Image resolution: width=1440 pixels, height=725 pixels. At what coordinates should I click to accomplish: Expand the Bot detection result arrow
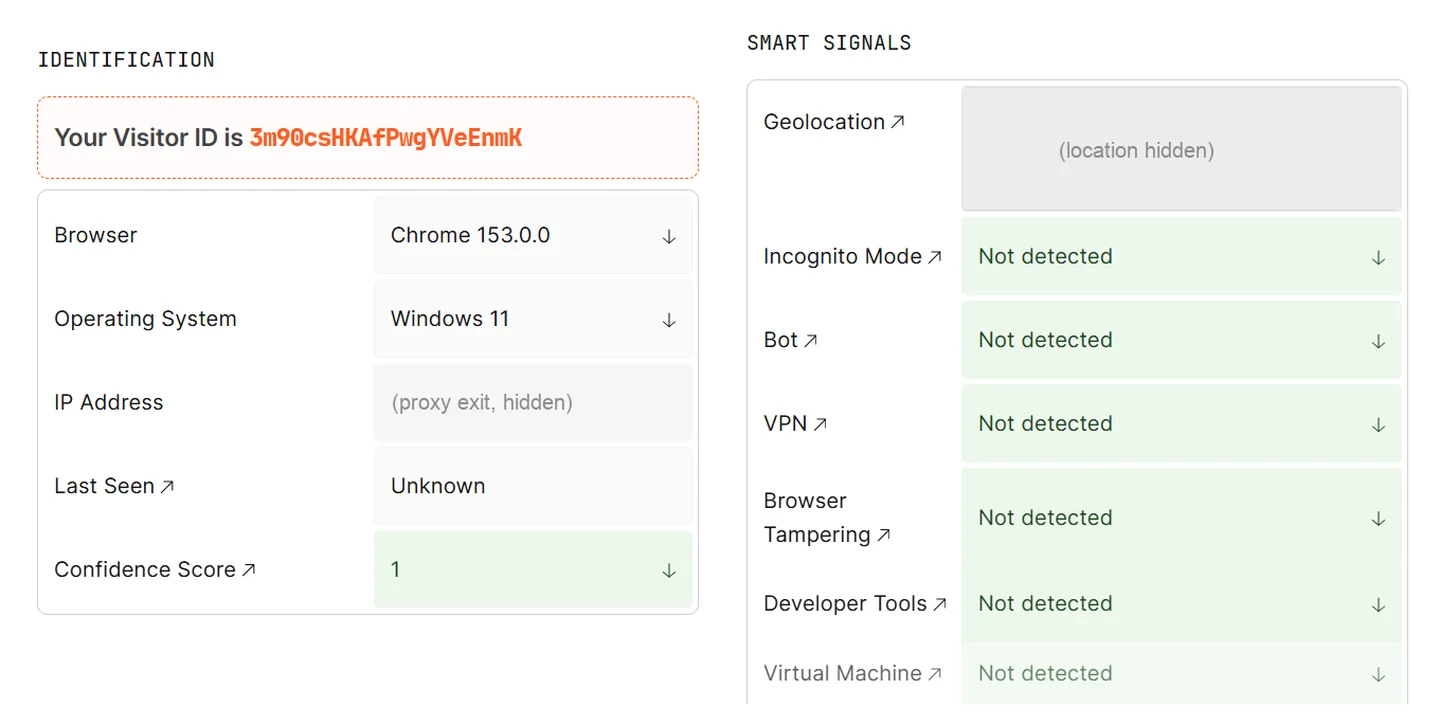point(1378,342)
